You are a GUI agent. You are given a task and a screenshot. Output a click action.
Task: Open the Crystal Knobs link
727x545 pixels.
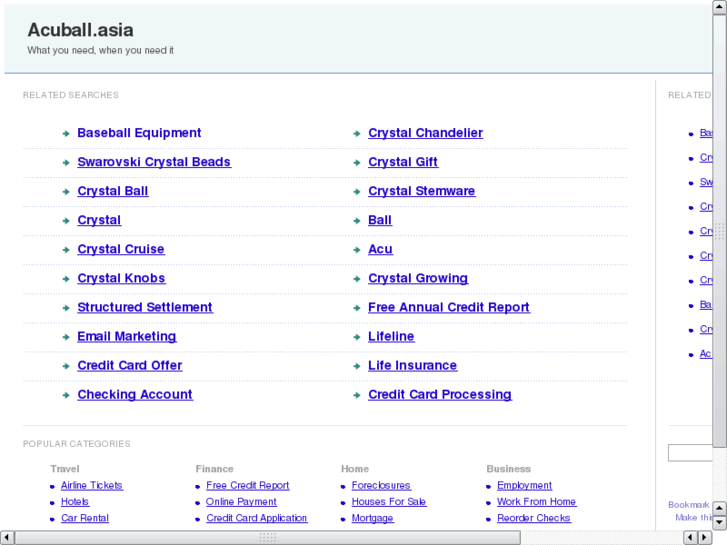pos(121,278)
